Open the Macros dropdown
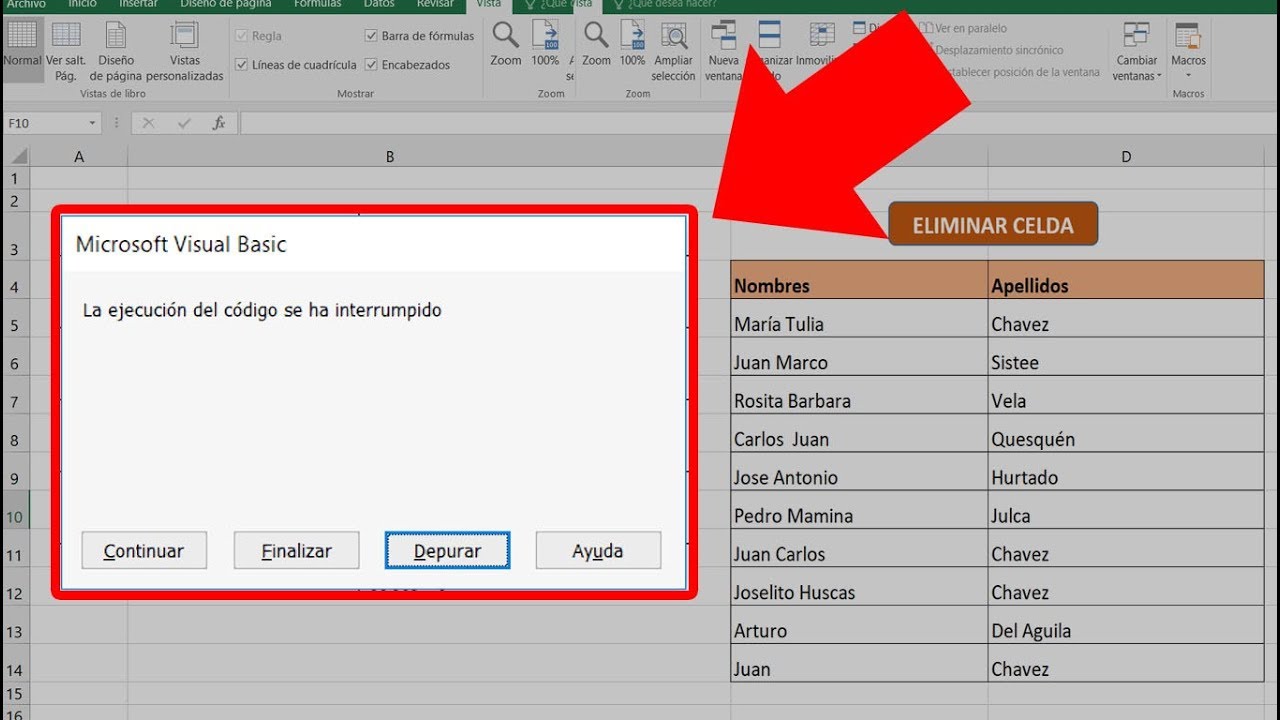 click(1188, 51)
